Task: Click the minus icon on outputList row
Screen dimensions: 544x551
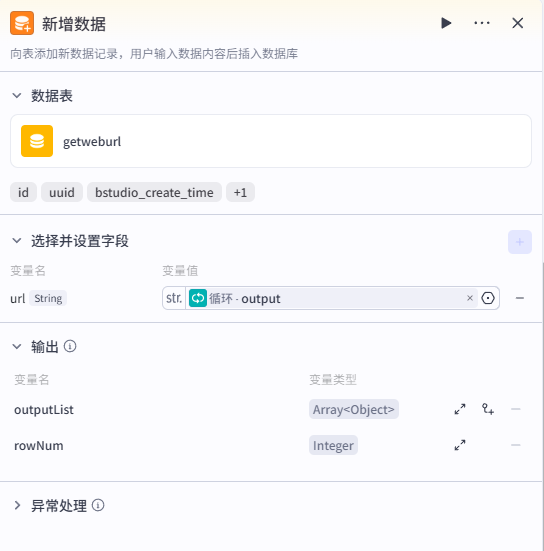Action: click(516, 409)
